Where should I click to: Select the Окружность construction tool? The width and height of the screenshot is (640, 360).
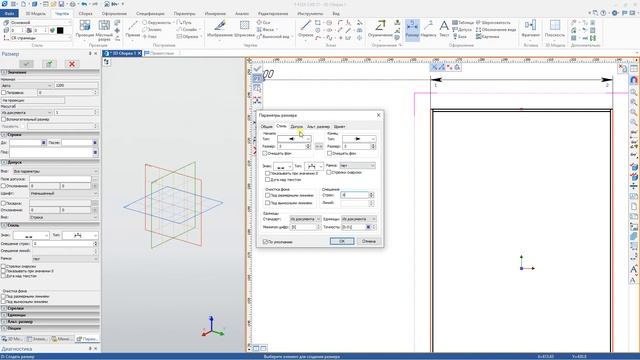click(x=157, y=22)
